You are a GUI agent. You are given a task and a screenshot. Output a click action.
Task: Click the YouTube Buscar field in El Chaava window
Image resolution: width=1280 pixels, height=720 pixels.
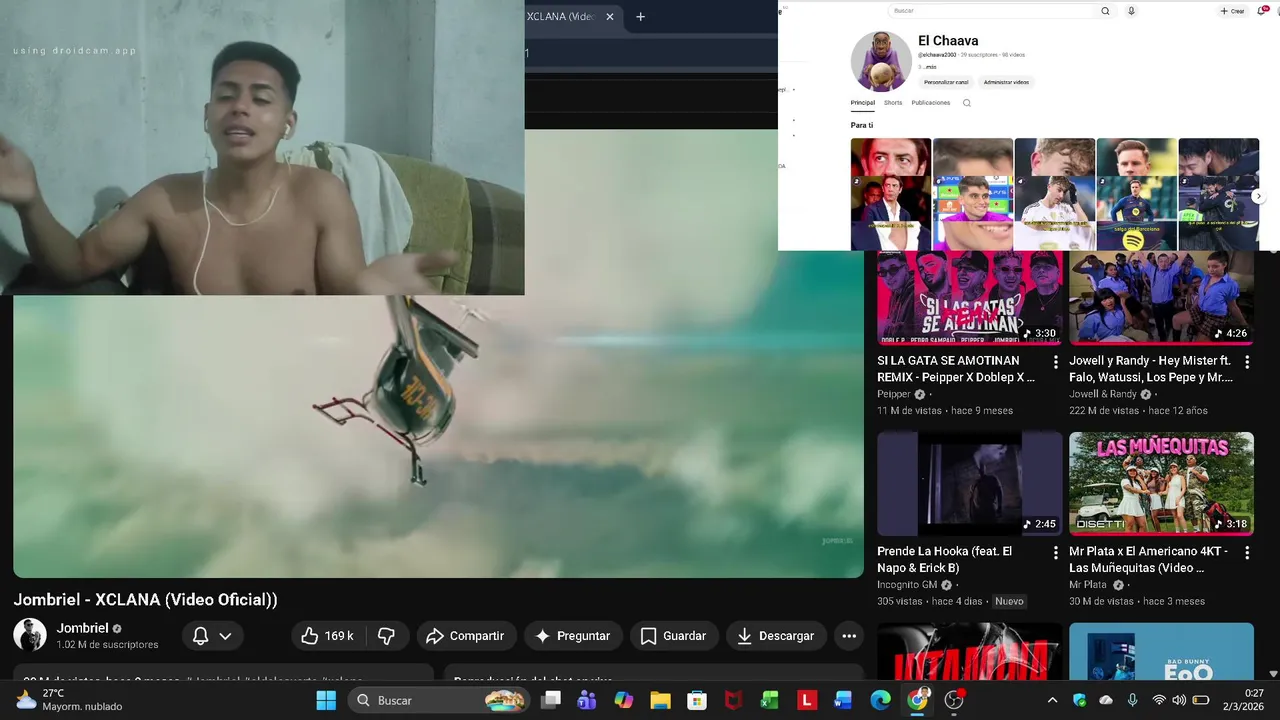tap(993, 11)
